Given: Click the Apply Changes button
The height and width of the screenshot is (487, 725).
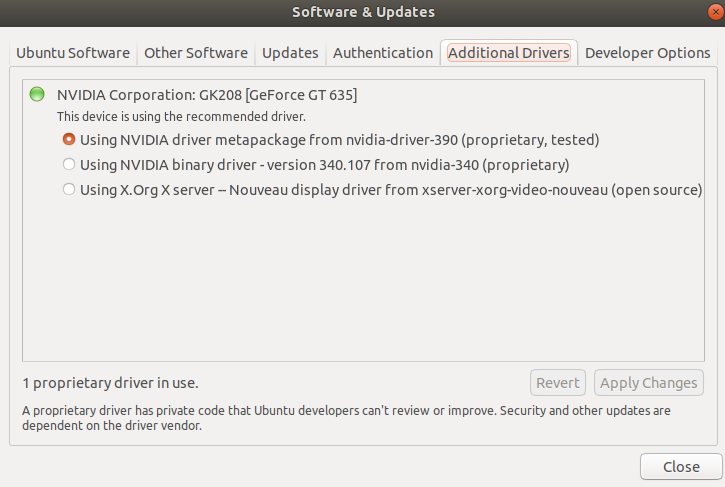Looking at the screenshot, I should (x=649, y=383).
